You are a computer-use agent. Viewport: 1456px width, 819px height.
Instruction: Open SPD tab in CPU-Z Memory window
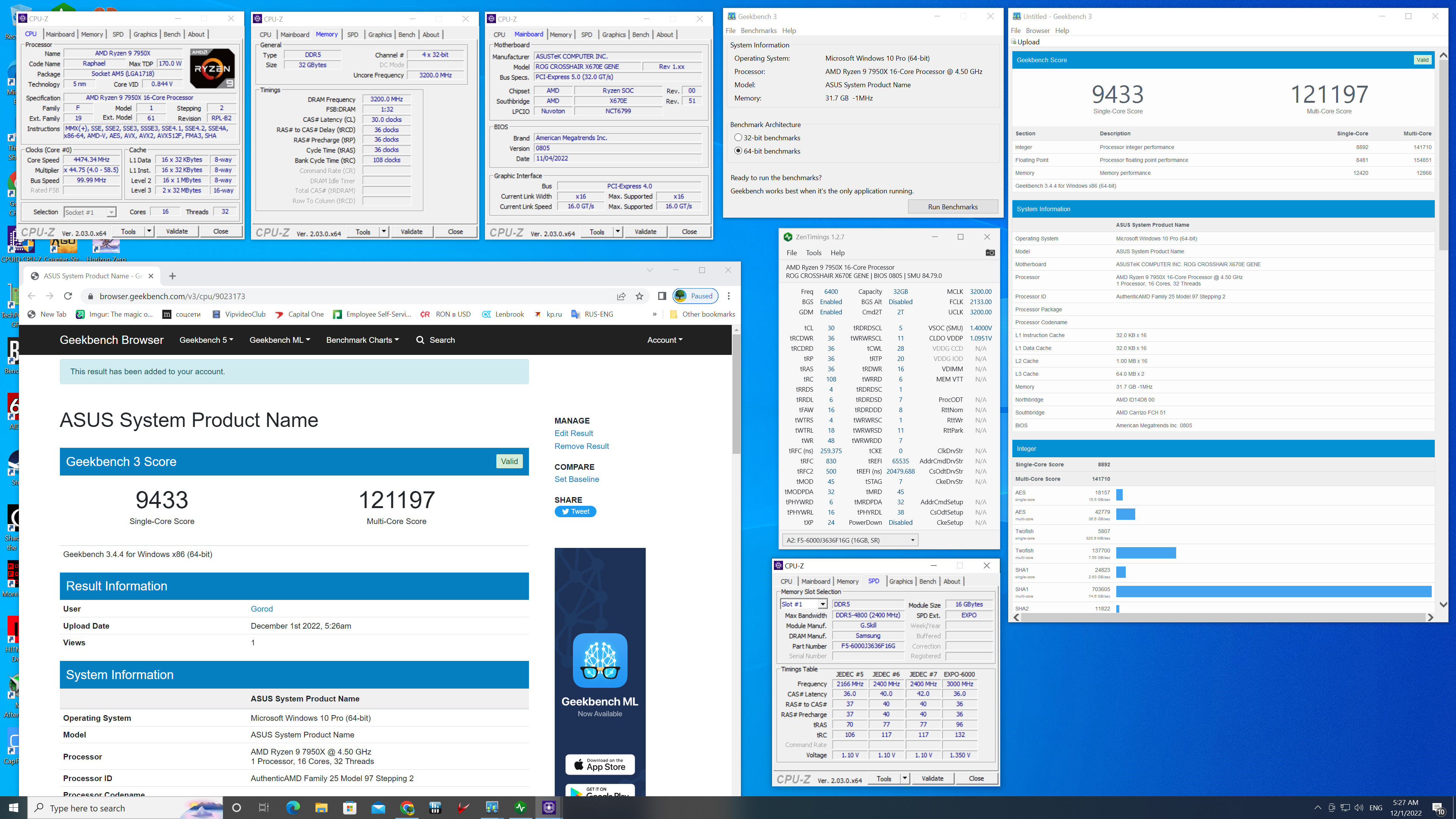click(x=353, y=35)
